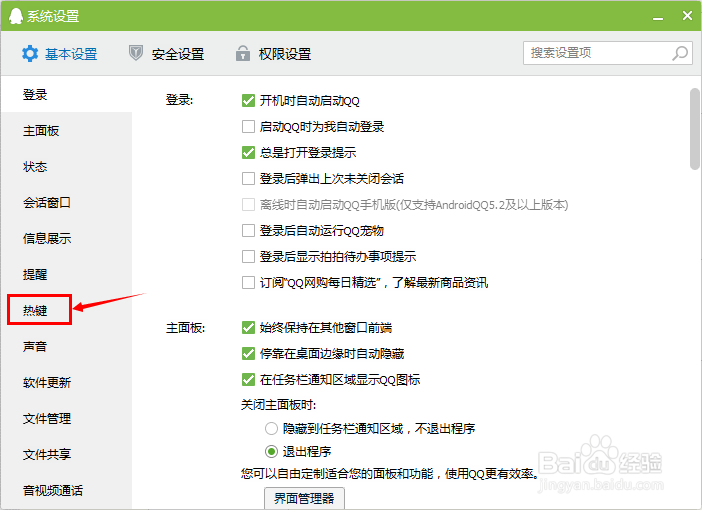Open the 状态 sidebar section
Viewport: 702px width, 510px height.
point(66,167)
